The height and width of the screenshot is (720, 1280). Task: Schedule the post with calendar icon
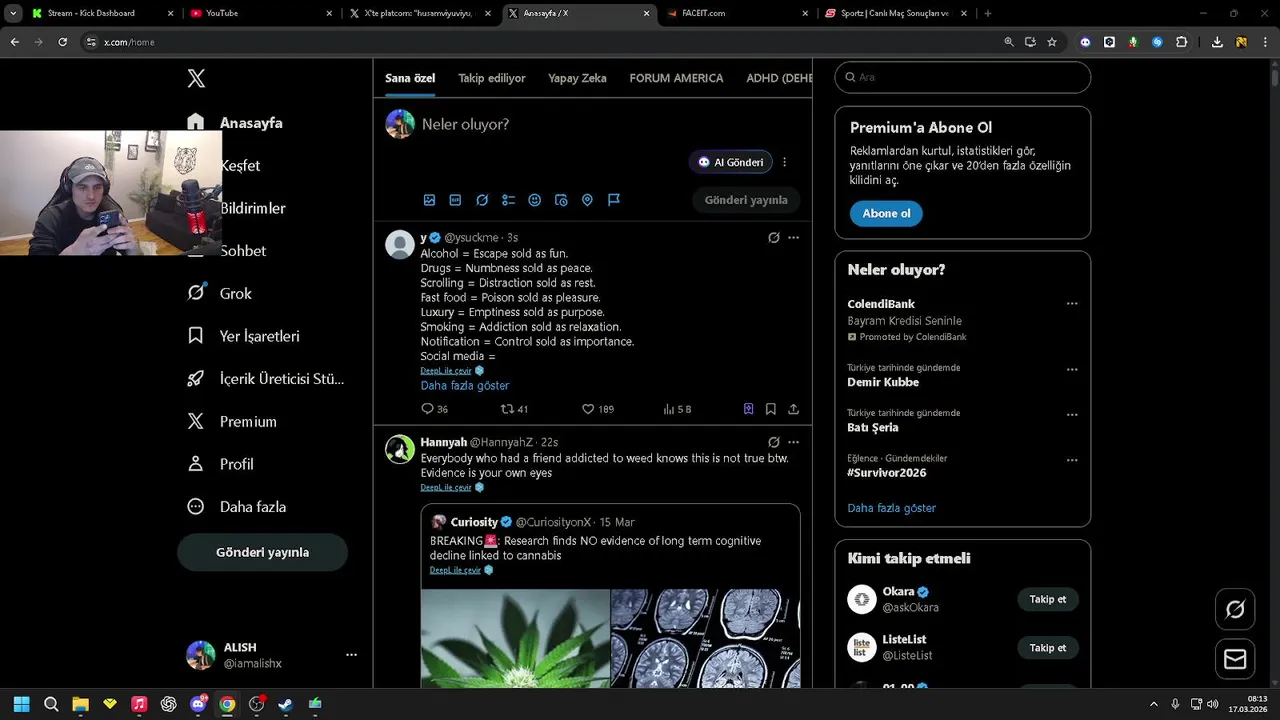point(561,200)
